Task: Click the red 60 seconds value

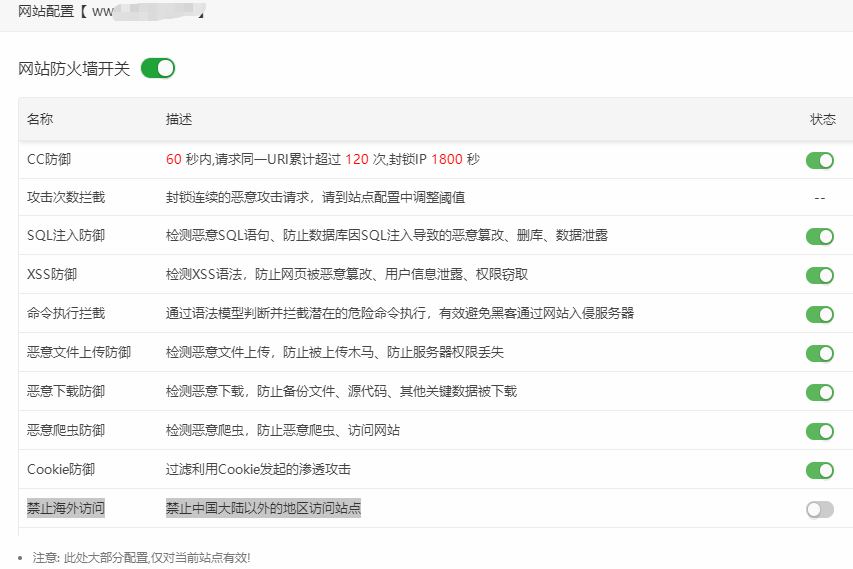Action: 174,159
